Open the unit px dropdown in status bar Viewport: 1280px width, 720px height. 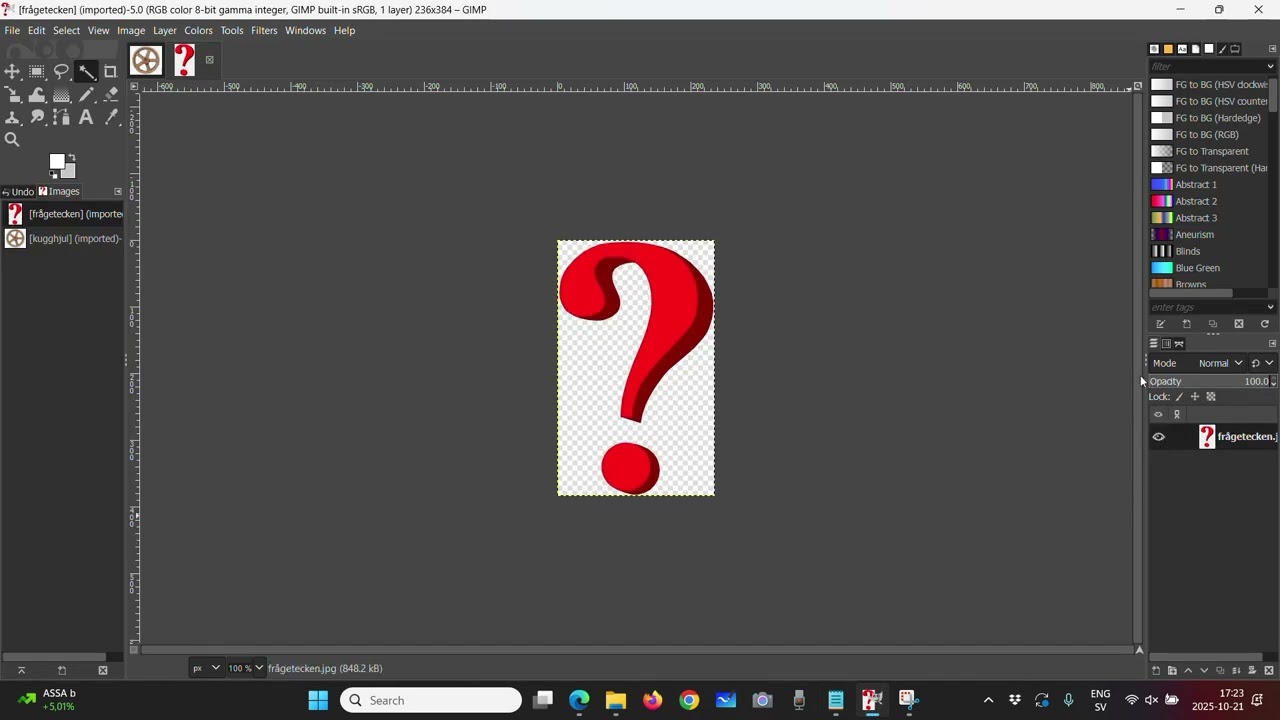[x=206, y=668]
